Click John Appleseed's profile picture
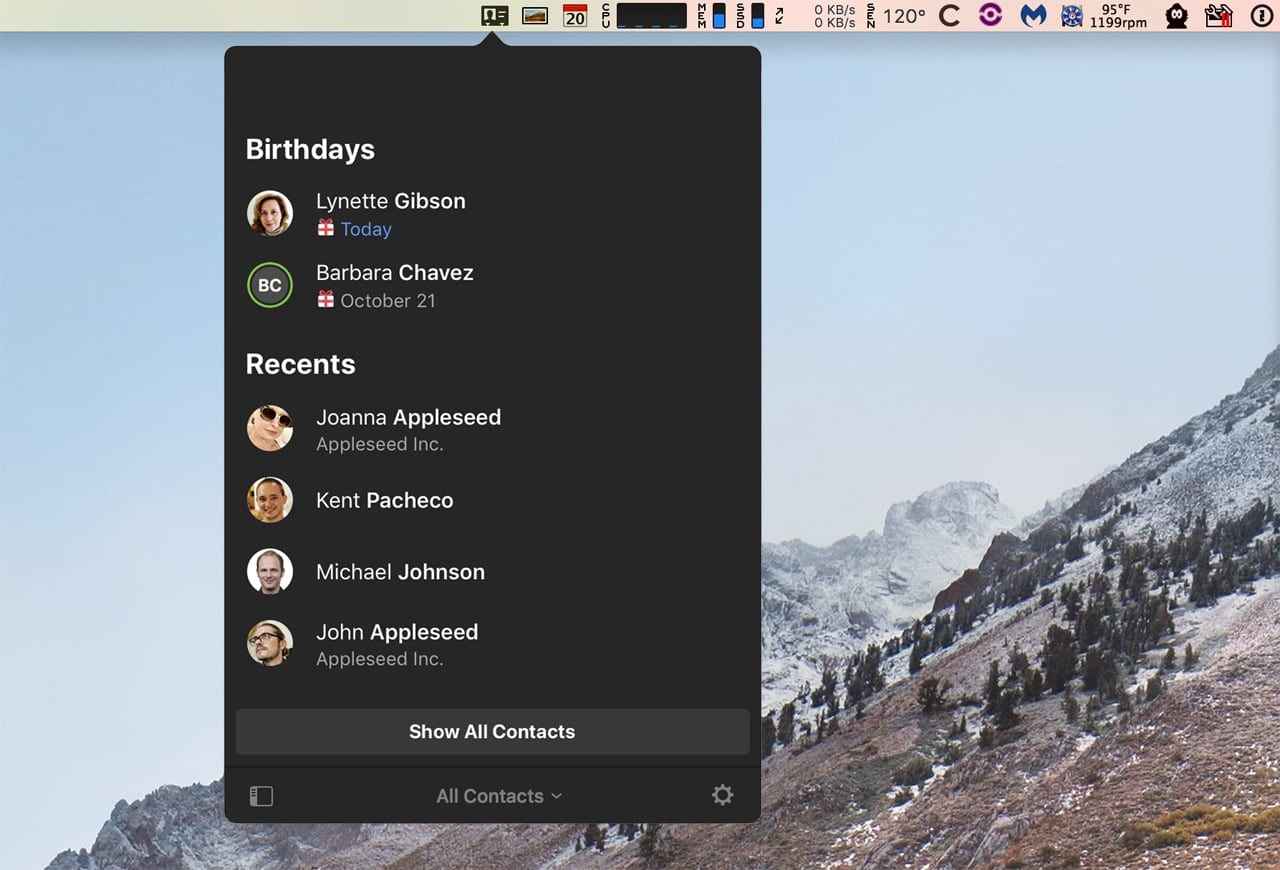 coord(270,644)
